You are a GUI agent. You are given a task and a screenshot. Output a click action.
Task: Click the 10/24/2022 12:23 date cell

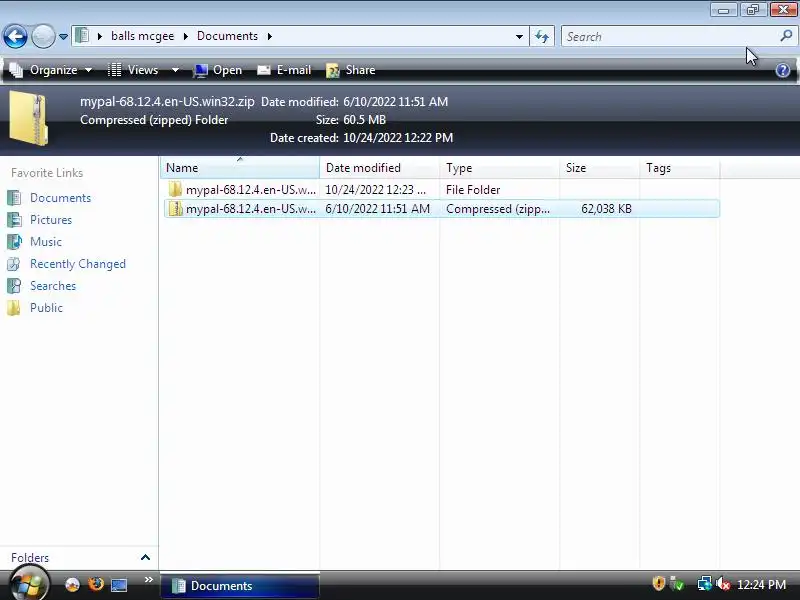click(375, 190)
